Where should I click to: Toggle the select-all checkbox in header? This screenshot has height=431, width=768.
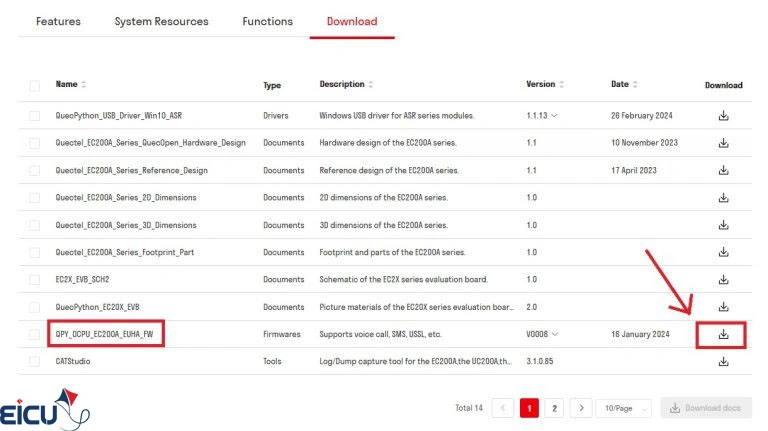[34, 86]
